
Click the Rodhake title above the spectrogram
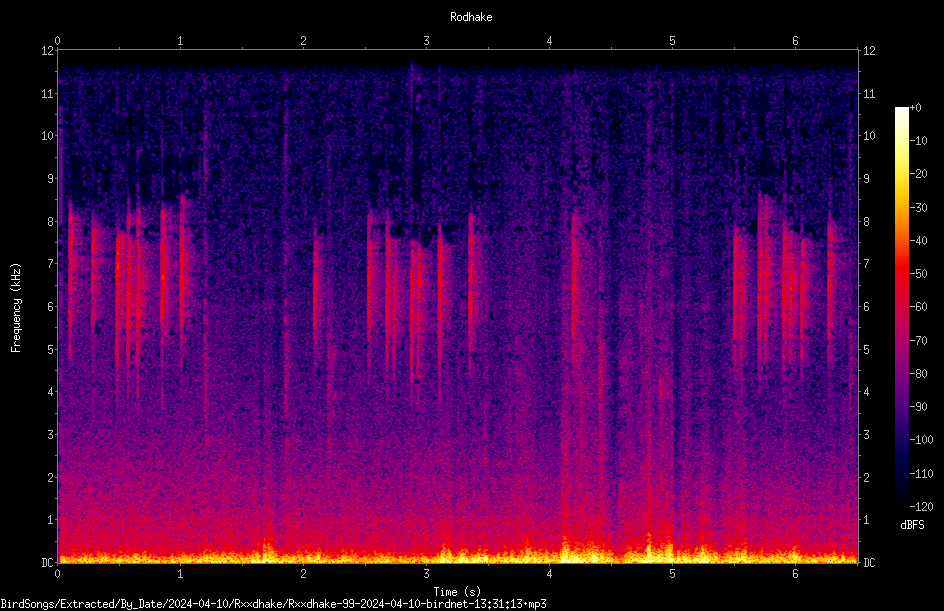point(471,17)
